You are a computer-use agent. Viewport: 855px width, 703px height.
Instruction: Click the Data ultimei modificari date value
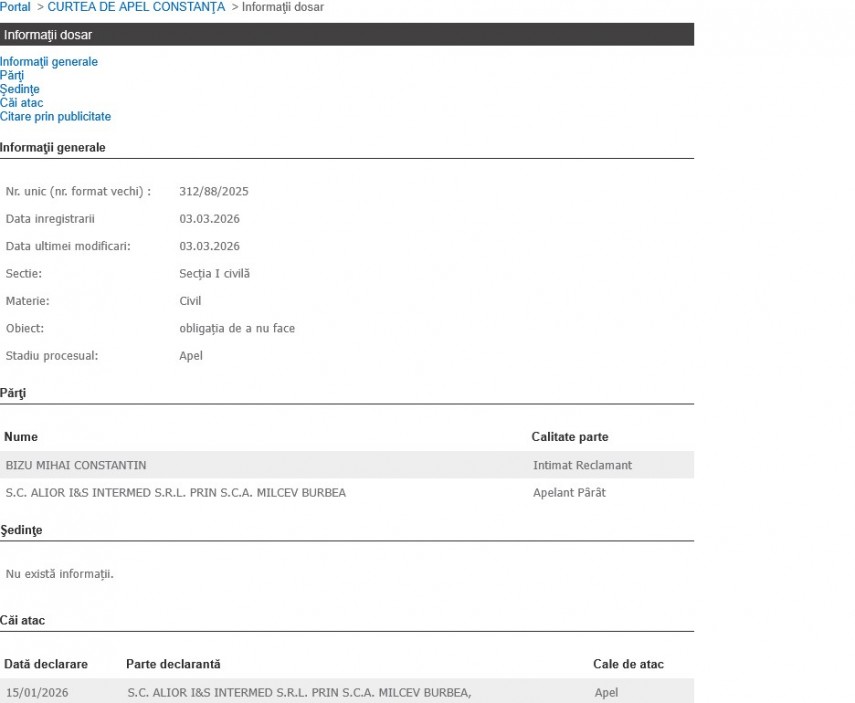coord(209,246)
